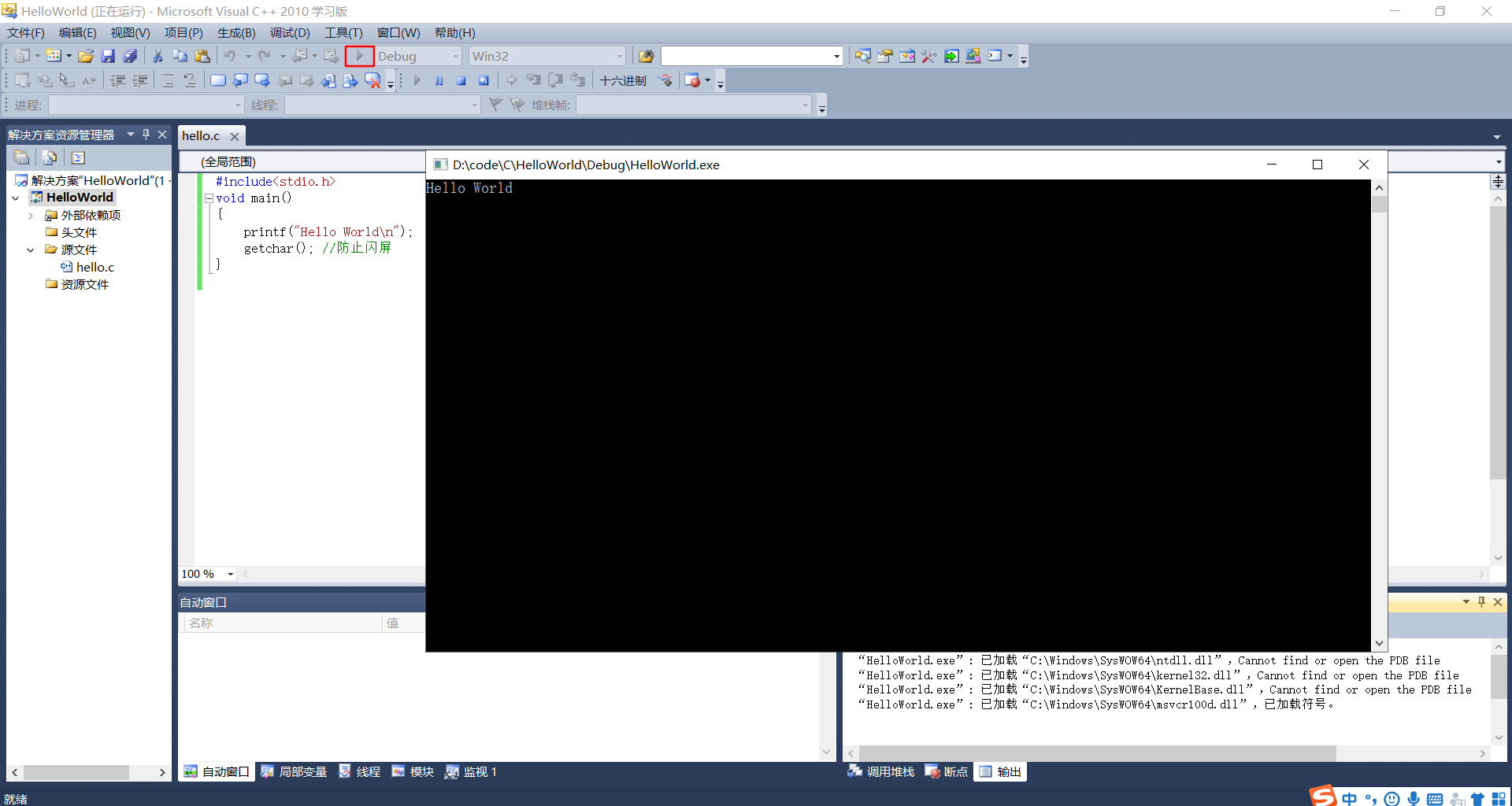Click the Step Out debug icon
Image resolution: width=1512 pixels, height=806 pixels.
tap(578, 80)
